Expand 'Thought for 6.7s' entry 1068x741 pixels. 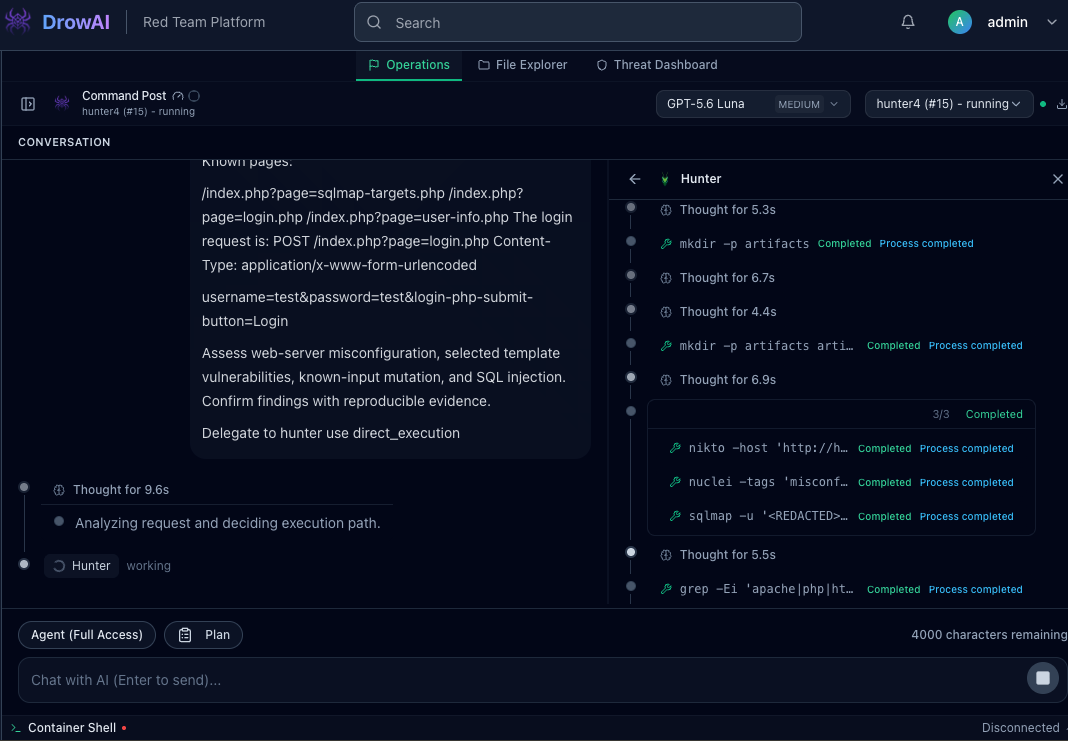pos(727,278)
